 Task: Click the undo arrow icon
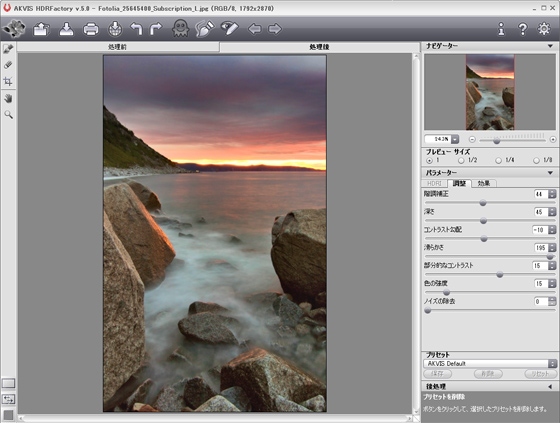(x=136, y=29)
